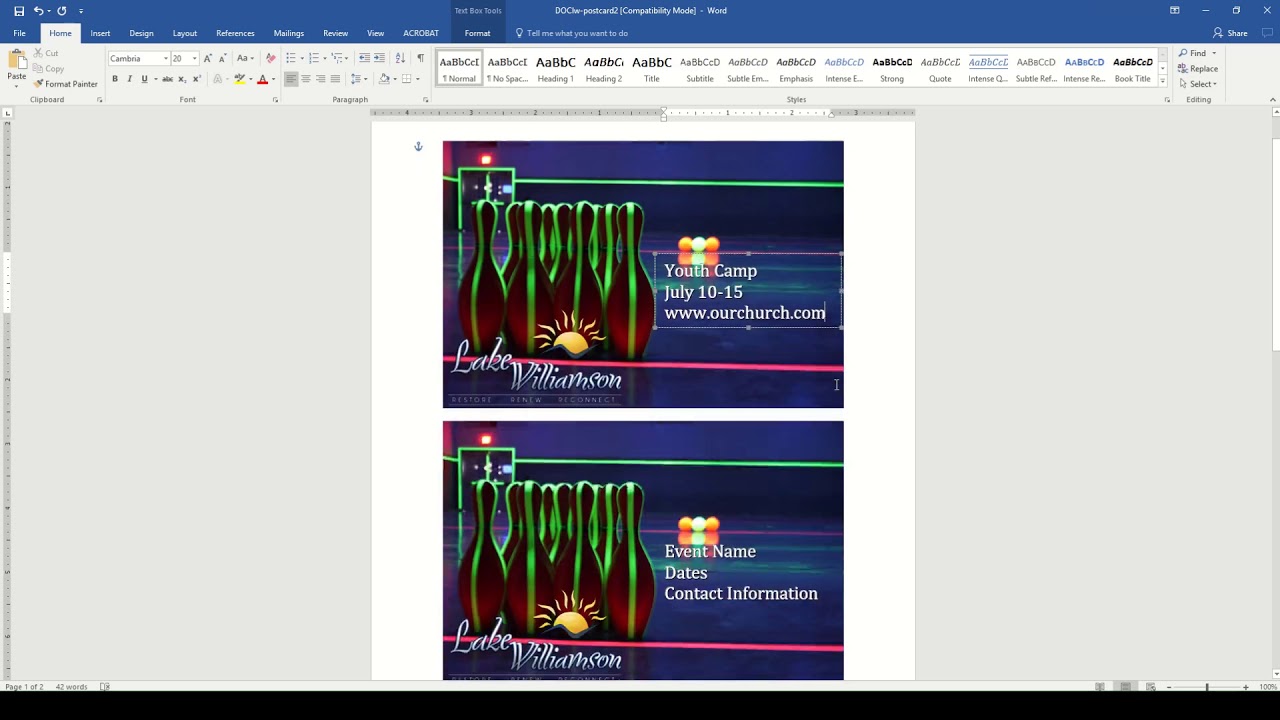Switch to Web Layout view

click(1151, 687)
